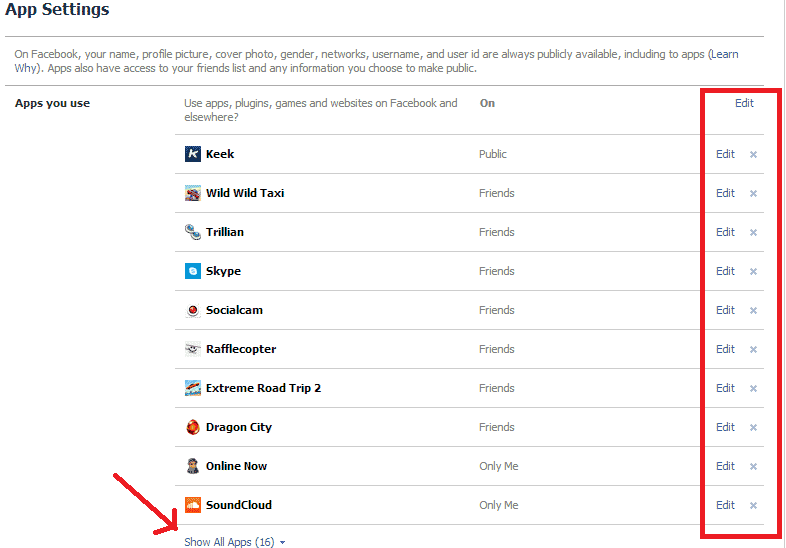Open Edit for the Apps you use setting
The height and width of the screenshot is (548, 786).
pos(744,103)
